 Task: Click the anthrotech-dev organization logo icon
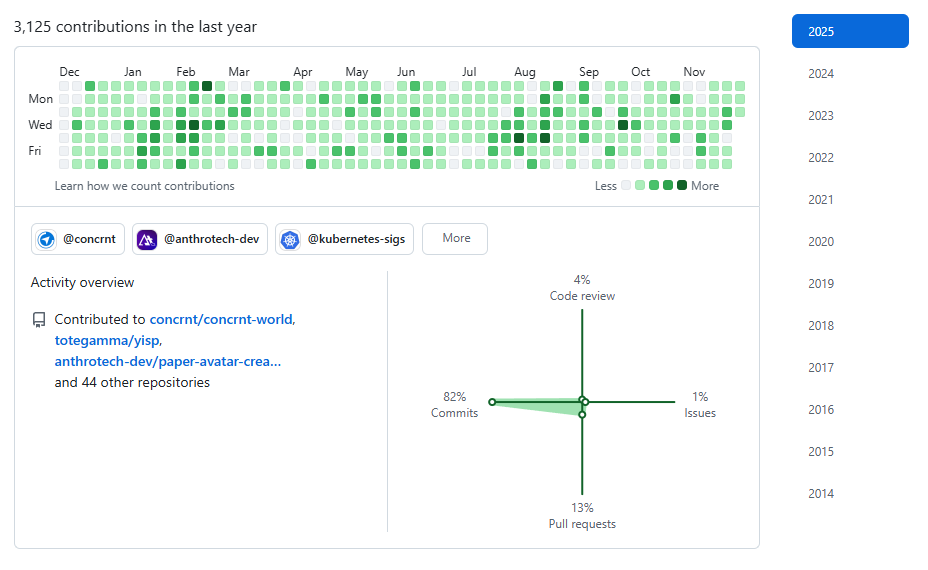[147, 239]
